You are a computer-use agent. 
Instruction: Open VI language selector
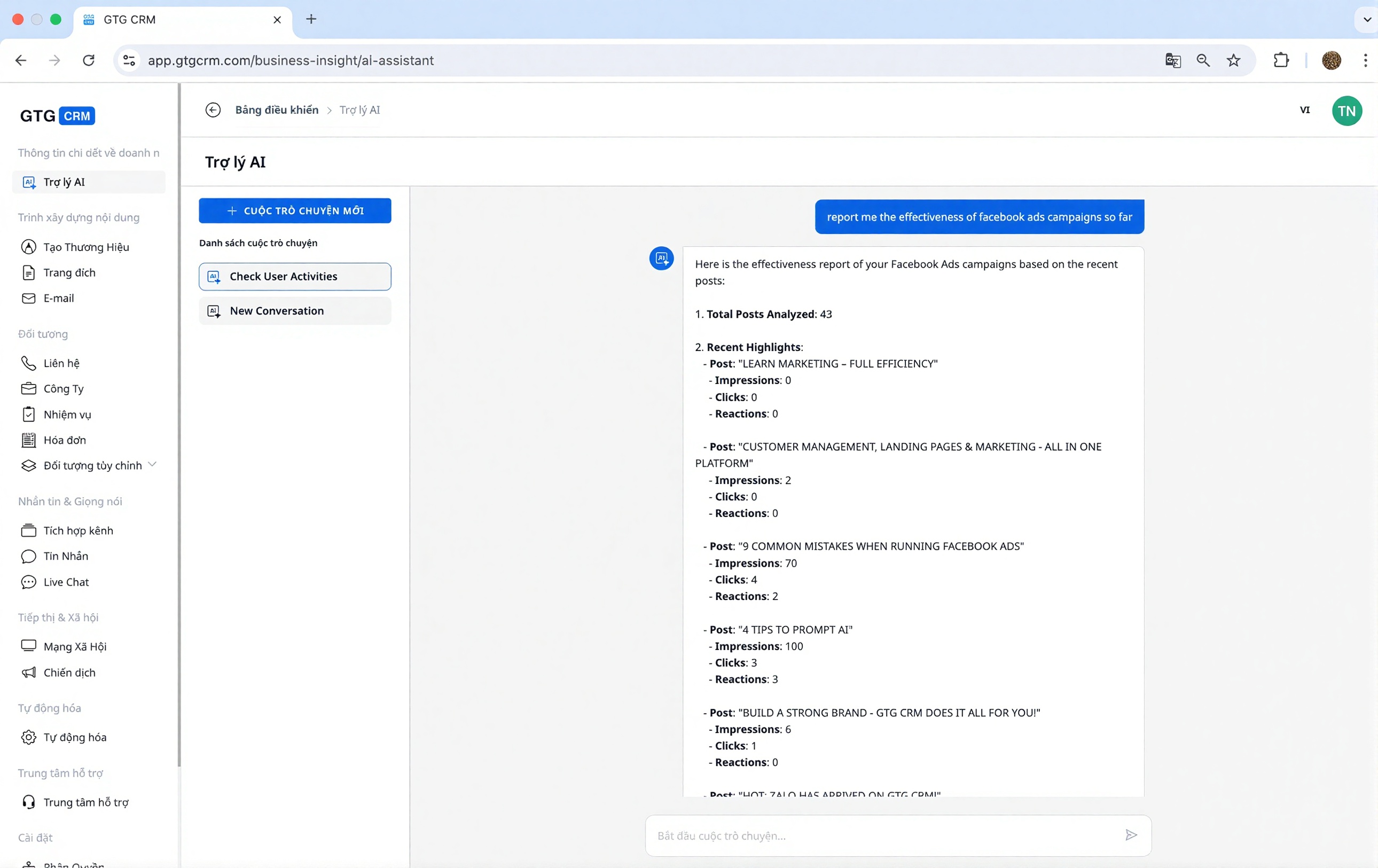(x=1304, y=110)
